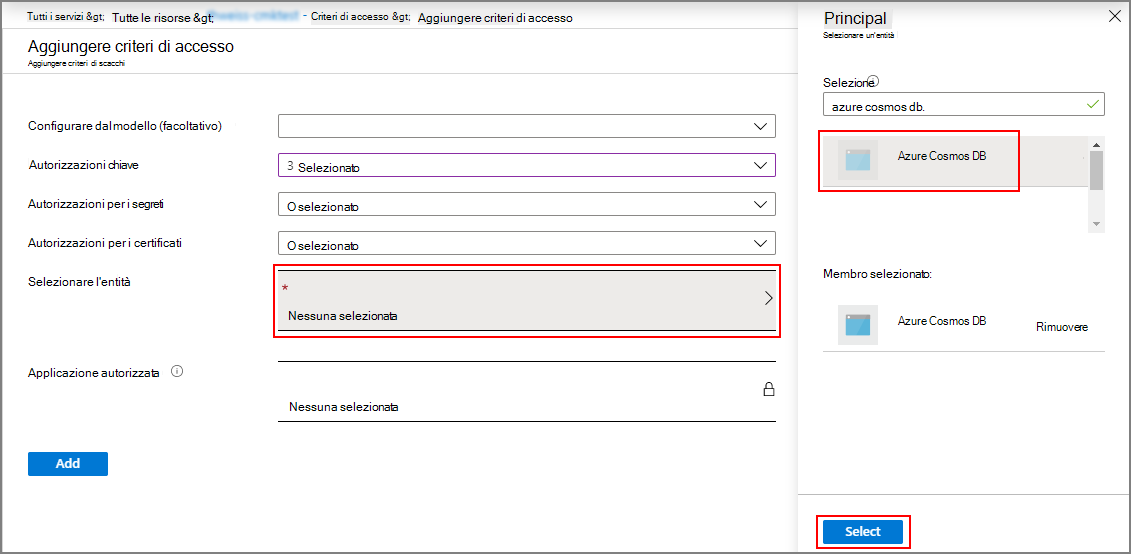Click the 'Configurare dal modello (facoltativo)' label
The width and height of the screenshot is (1131, 554).
125,126
